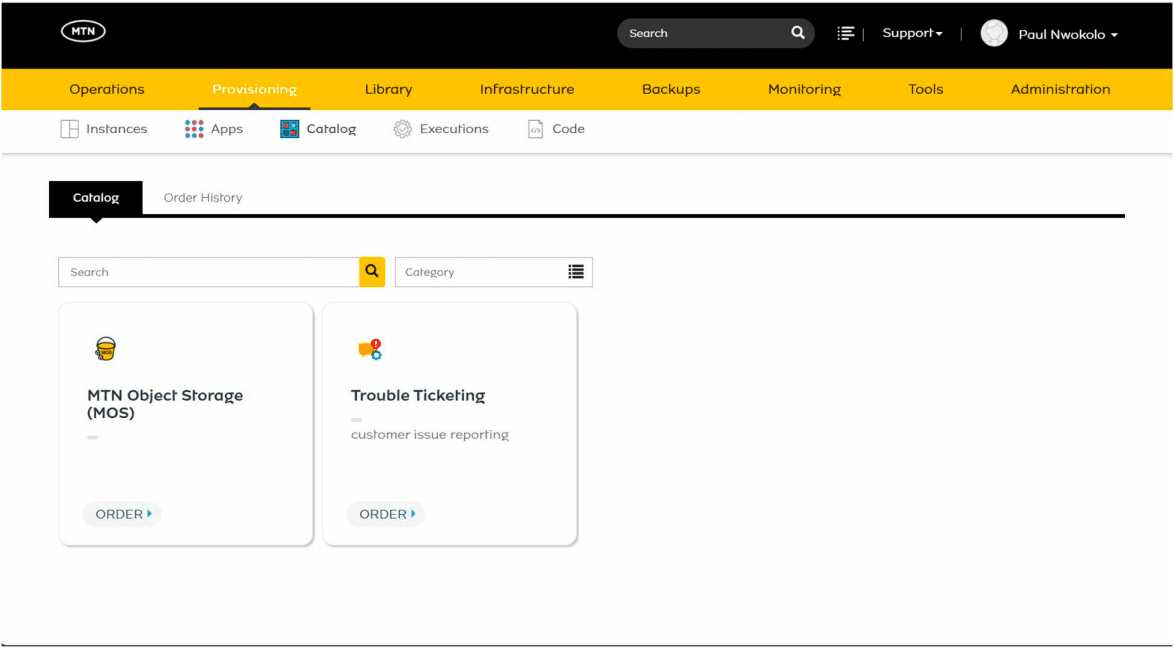Click the yellow catalog search button
Screen dimensions: 1174x656
(x=372, y=272)
